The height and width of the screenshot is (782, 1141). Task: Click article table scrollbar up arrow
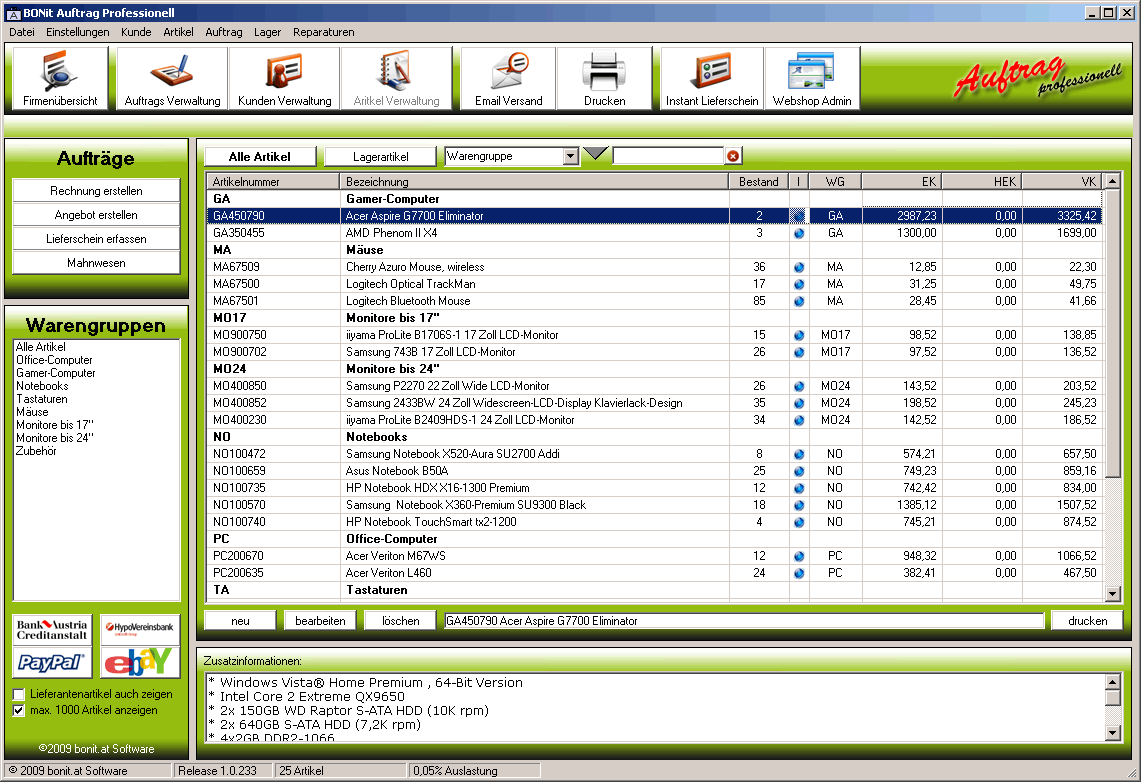coord(1112,181)
